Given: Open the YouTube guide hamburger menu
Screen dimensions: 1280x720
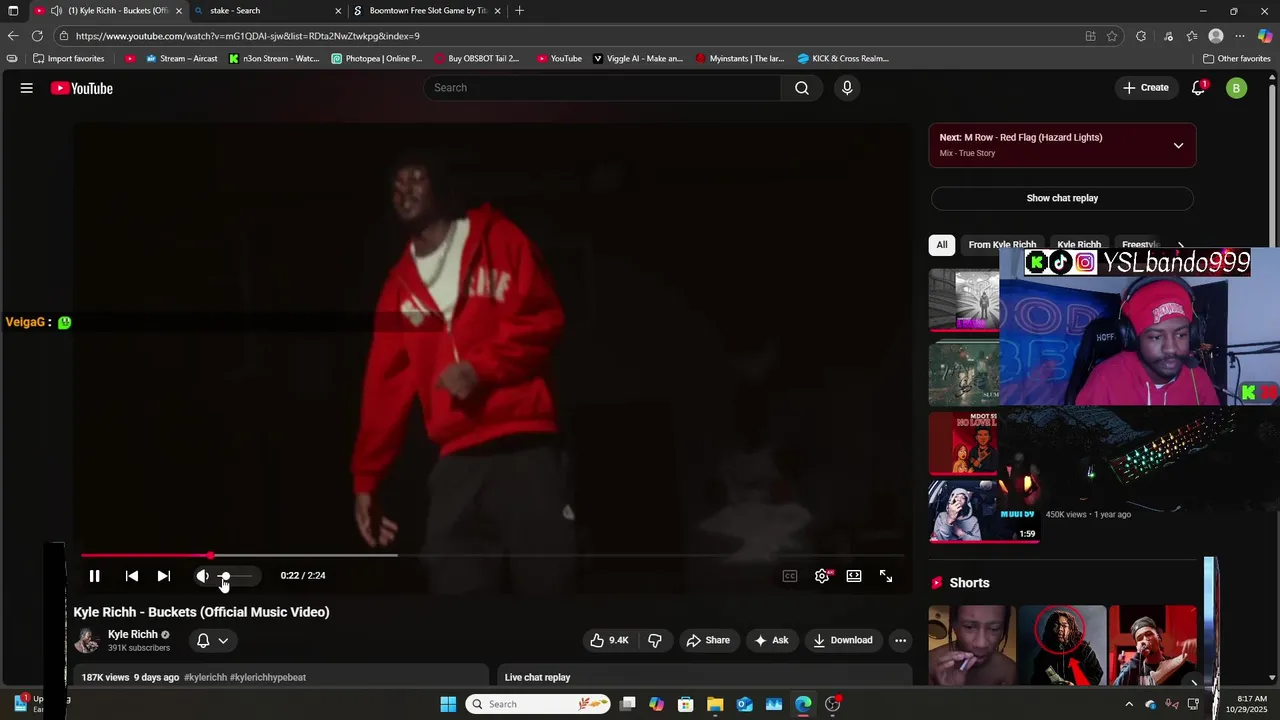Looking at the screenshot, I should click(27, 88).
